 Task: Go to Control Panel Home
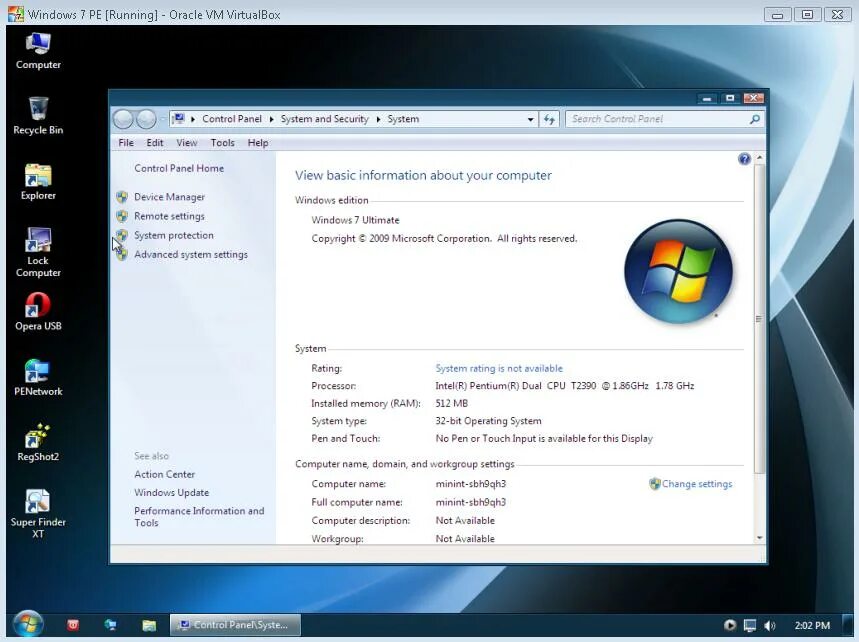[179, 168]
